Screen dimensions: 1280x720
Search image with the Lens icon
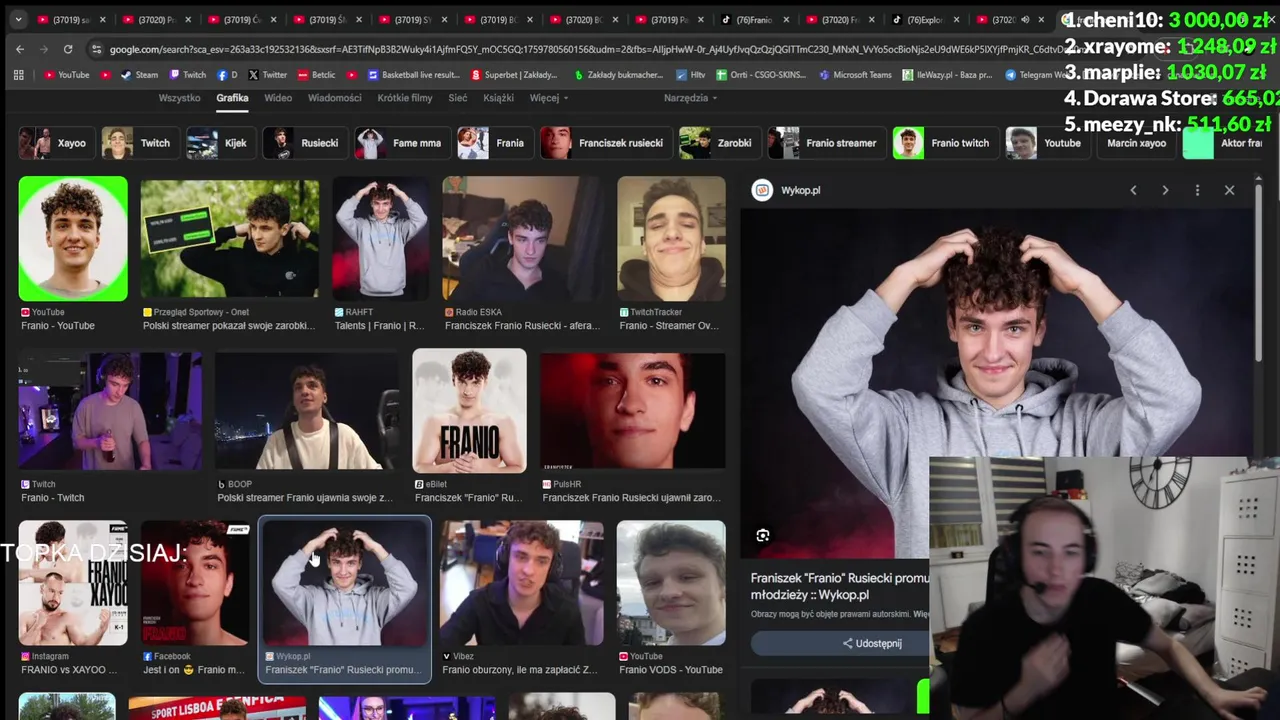click(763, 536)
